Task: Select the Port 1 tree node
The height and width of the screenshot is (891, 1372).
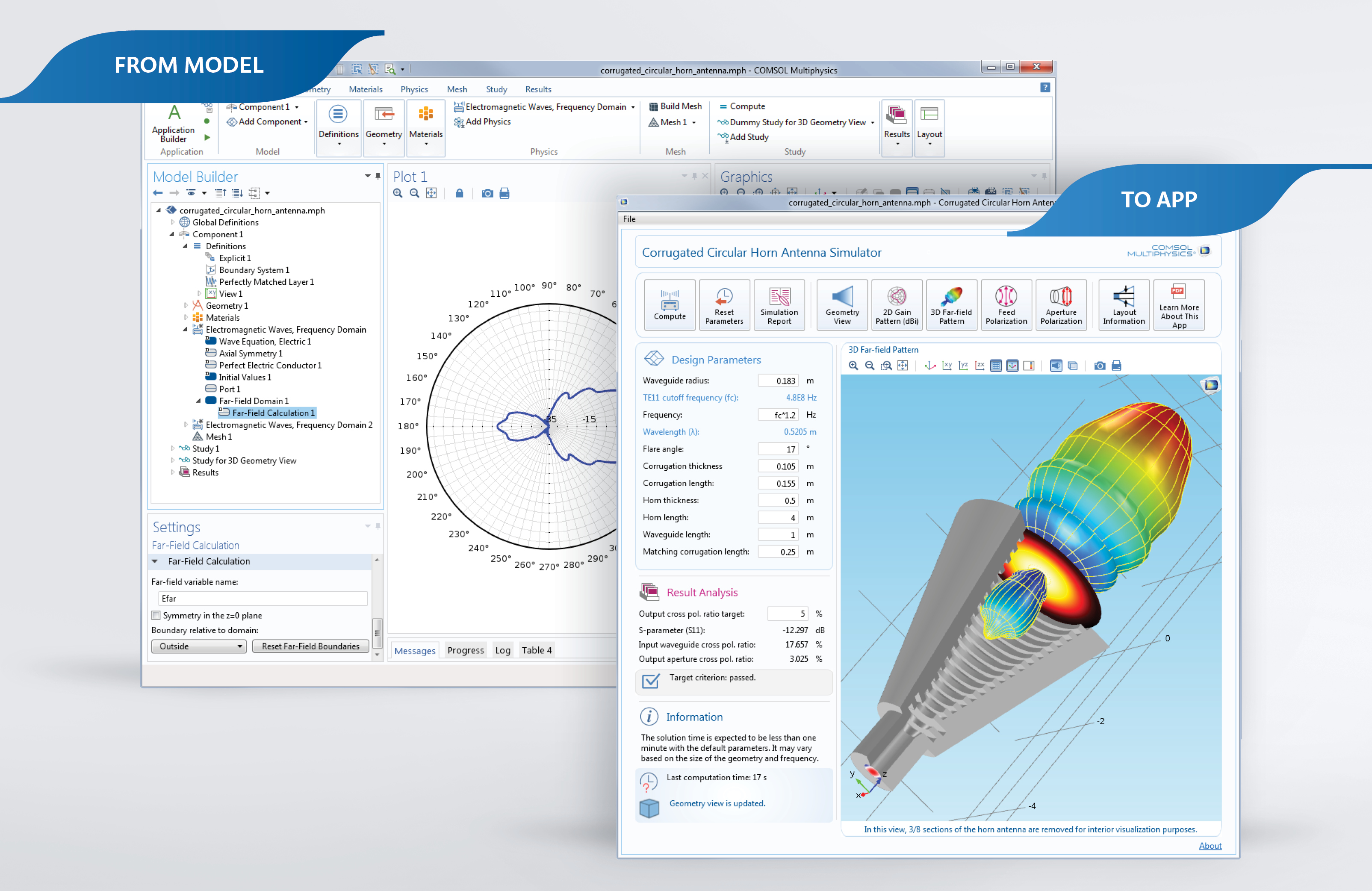Action: click(223, 389)
